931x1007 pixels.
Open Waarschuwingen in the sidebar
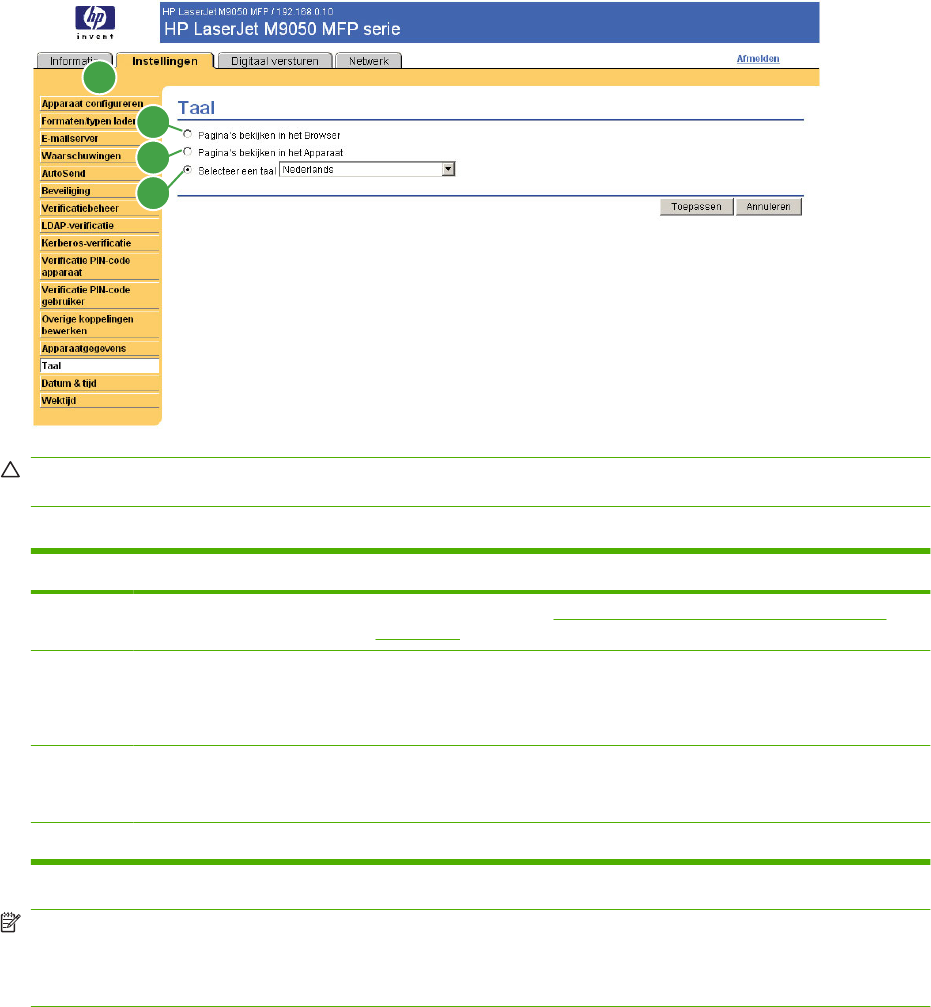tap(99, 155)
